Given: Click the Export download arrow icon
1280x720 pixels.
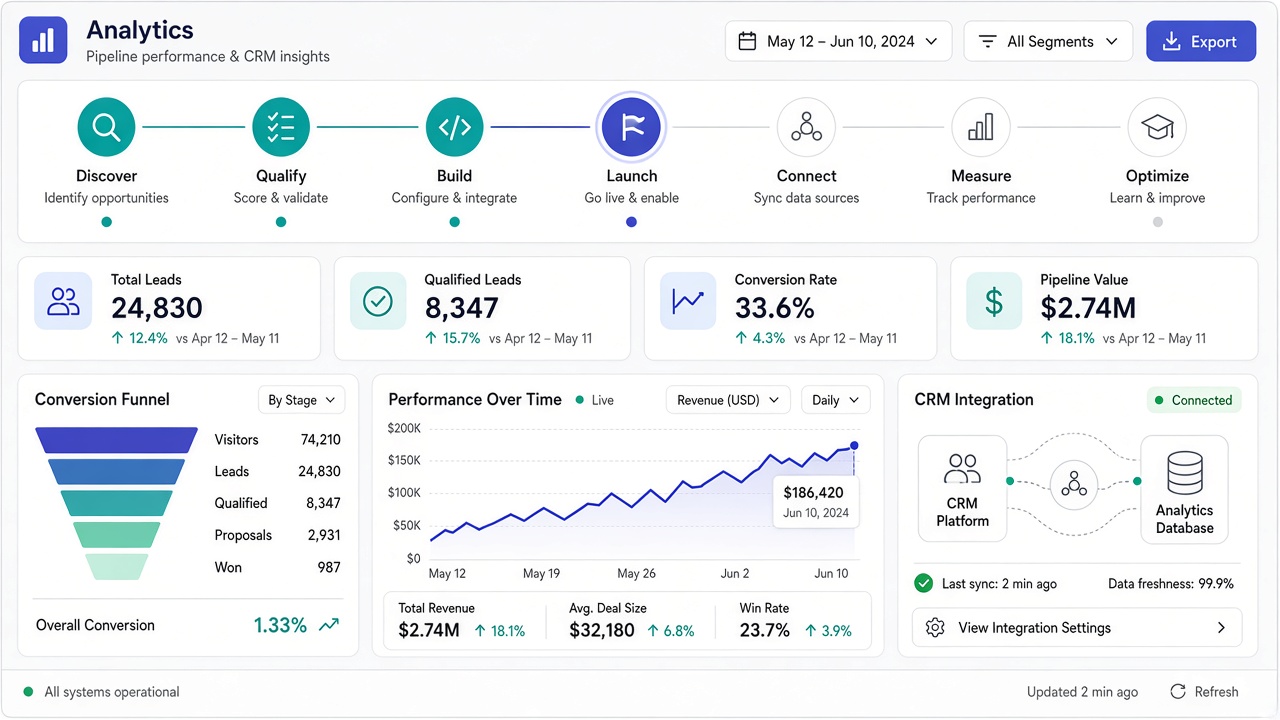Looking at the screenshot, I should [1171, 42].
